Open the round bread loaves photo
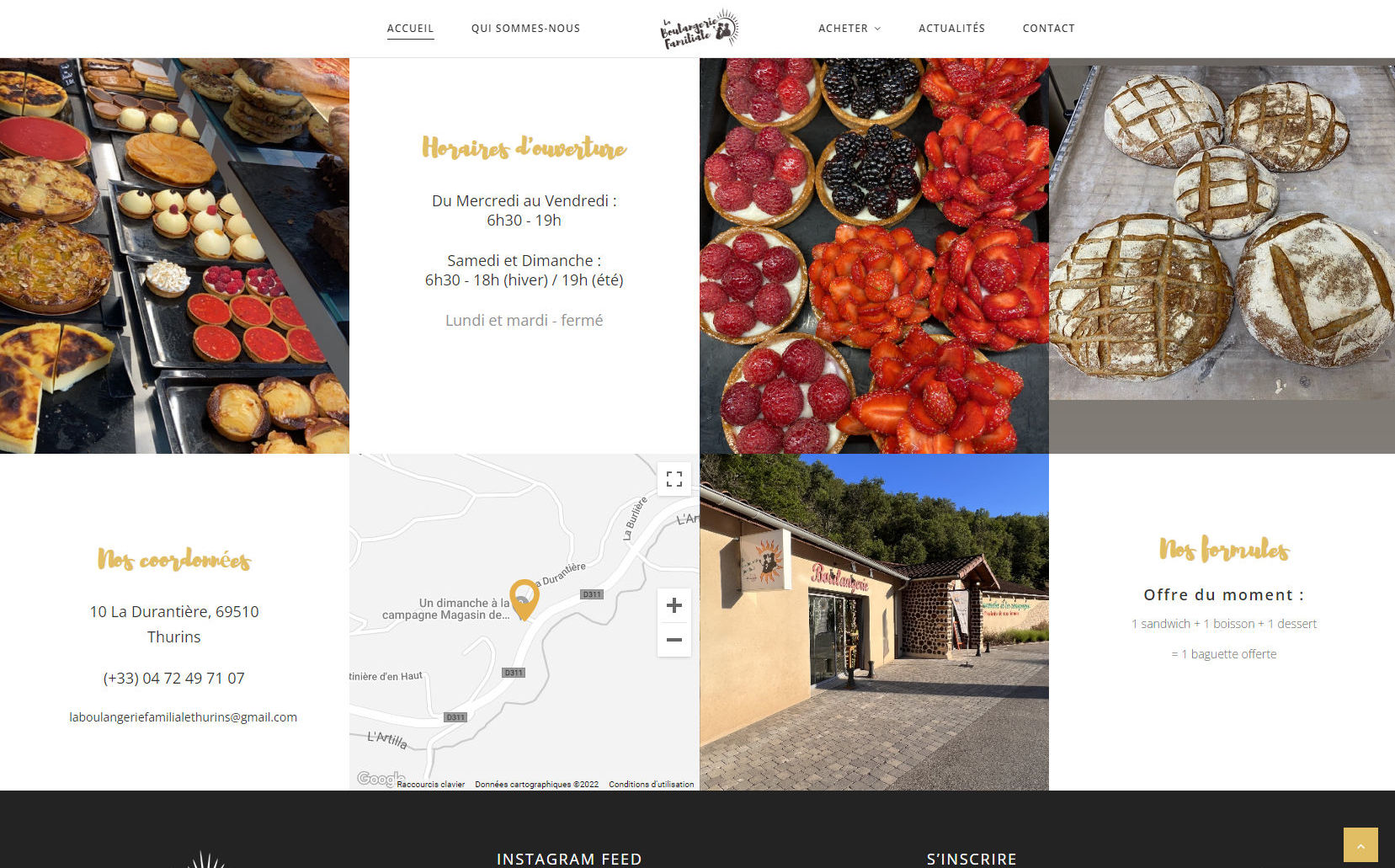 point(1222,232)
